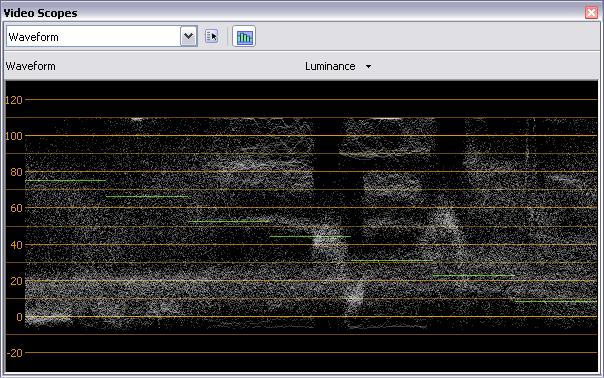
Task: Select the Waveform combo box text field
Action: (93, 37)
